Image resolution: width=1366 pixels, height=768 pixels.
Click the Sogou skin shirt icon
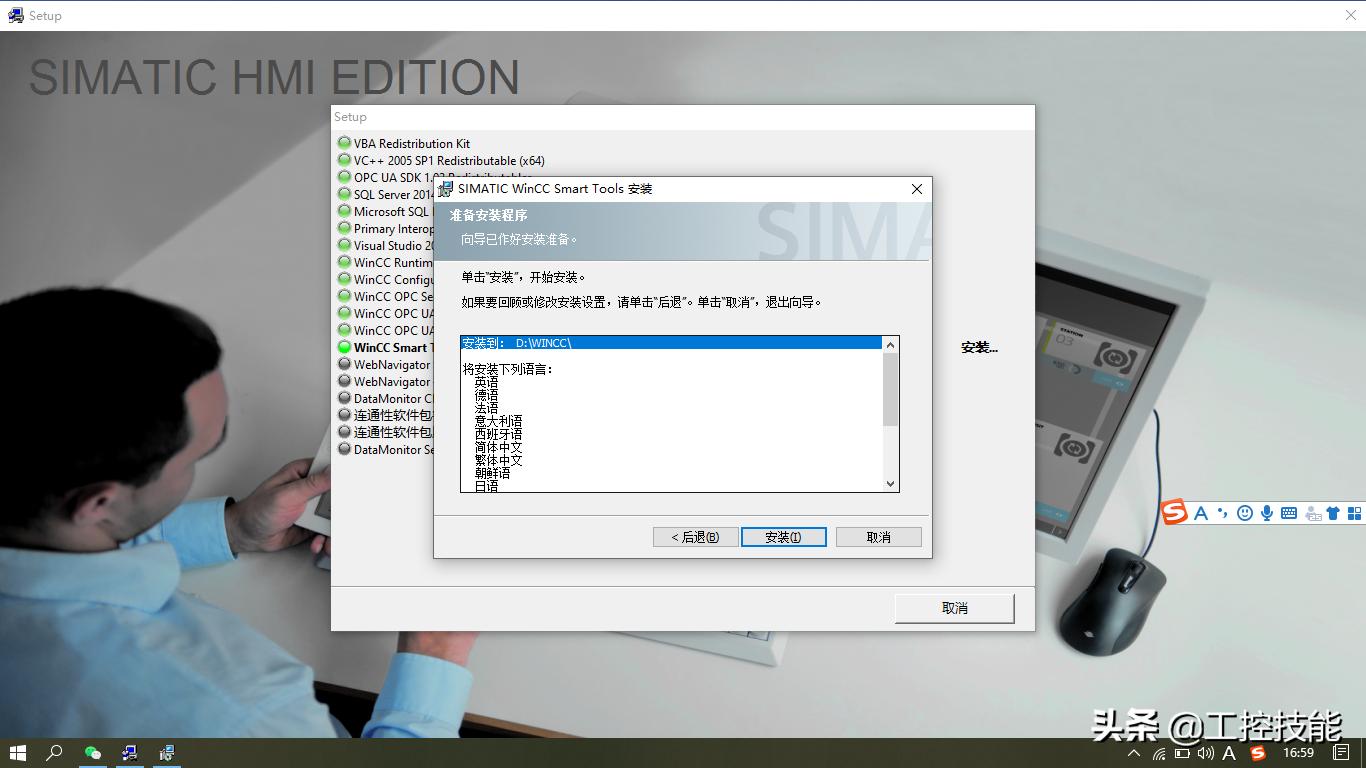pos(1333,513)
